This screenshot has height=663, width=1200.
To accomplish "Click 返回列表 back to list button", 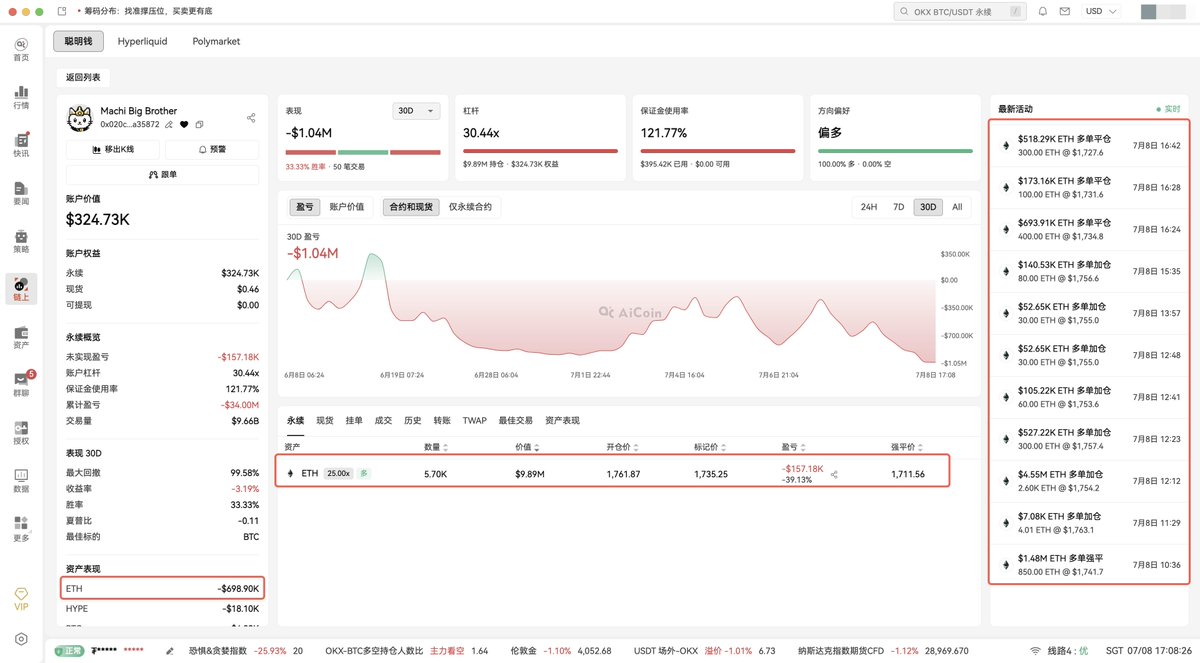I will click(84, 77).
